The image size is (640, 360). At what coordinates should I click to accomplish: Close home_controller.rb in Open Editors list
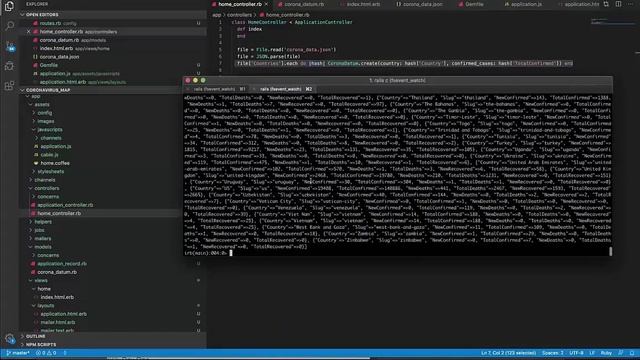(x=28, y=31)
